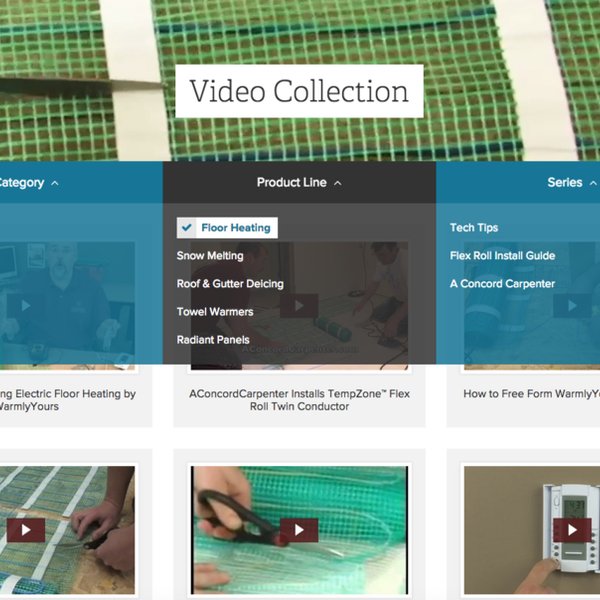Collapse the Product Line filter chevron
Screen dimensions: 600x600
[x=338, y=183]
